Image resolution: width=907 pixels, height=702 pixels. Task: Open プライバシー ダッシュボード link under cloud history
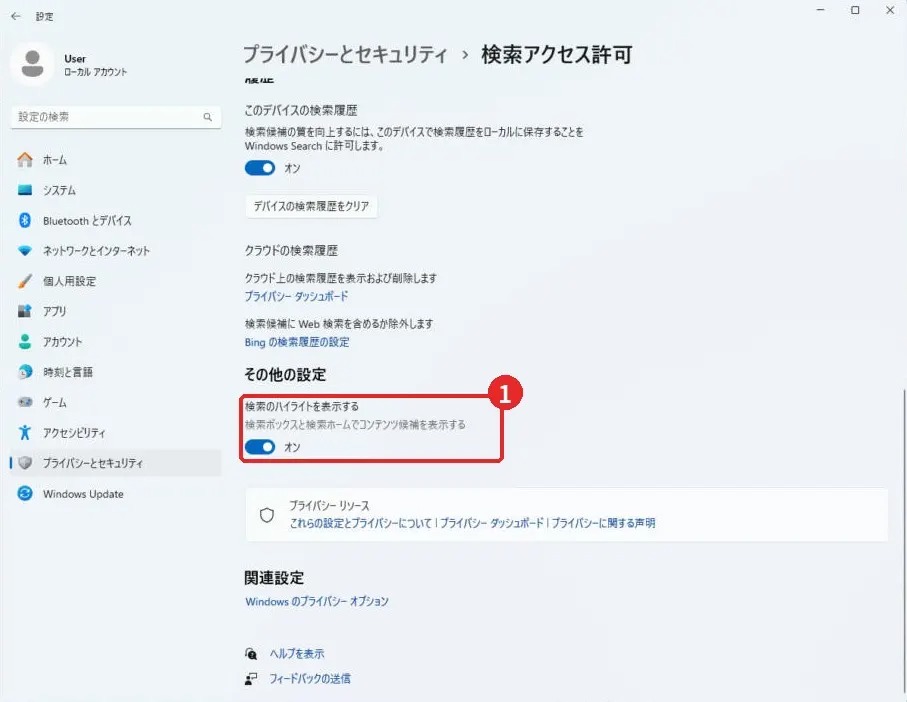point(296,296)
